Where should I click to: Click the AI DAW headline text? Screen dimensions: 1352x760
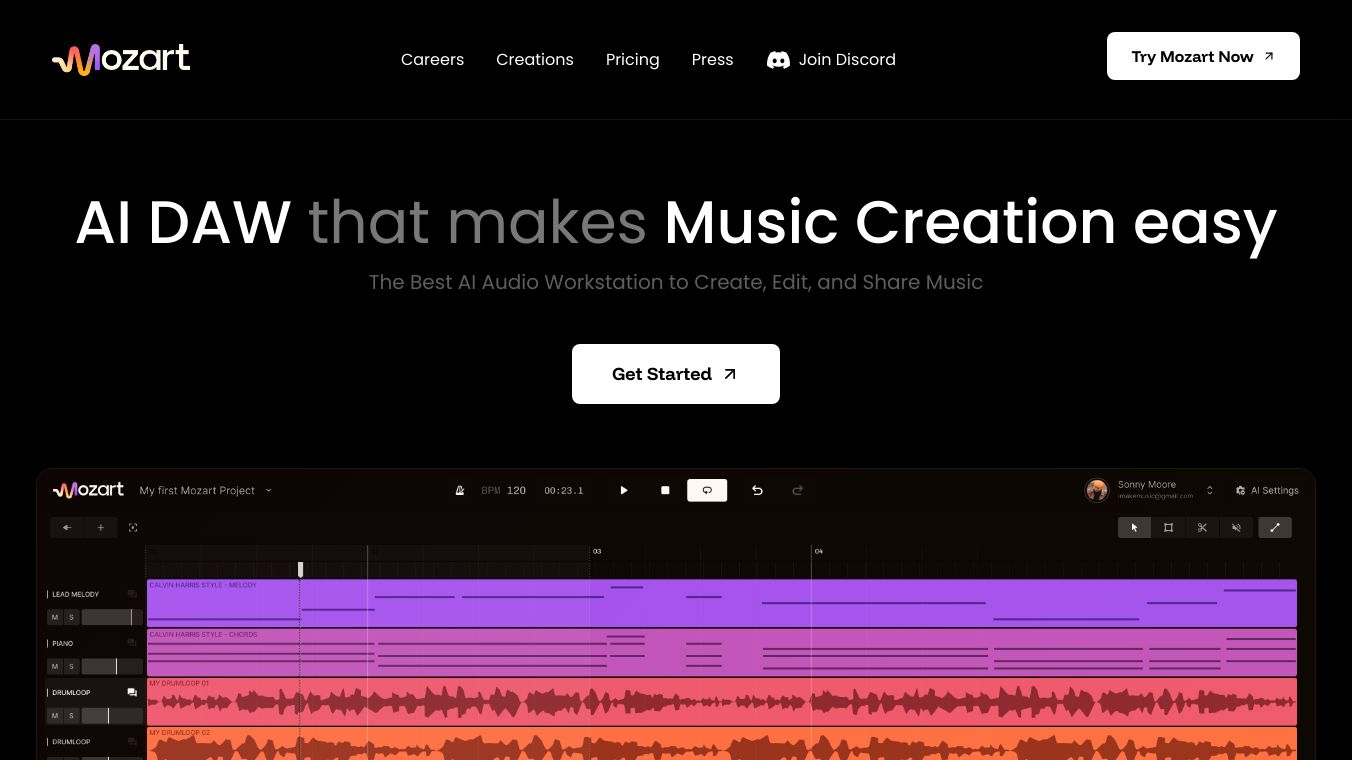(183, 222)
